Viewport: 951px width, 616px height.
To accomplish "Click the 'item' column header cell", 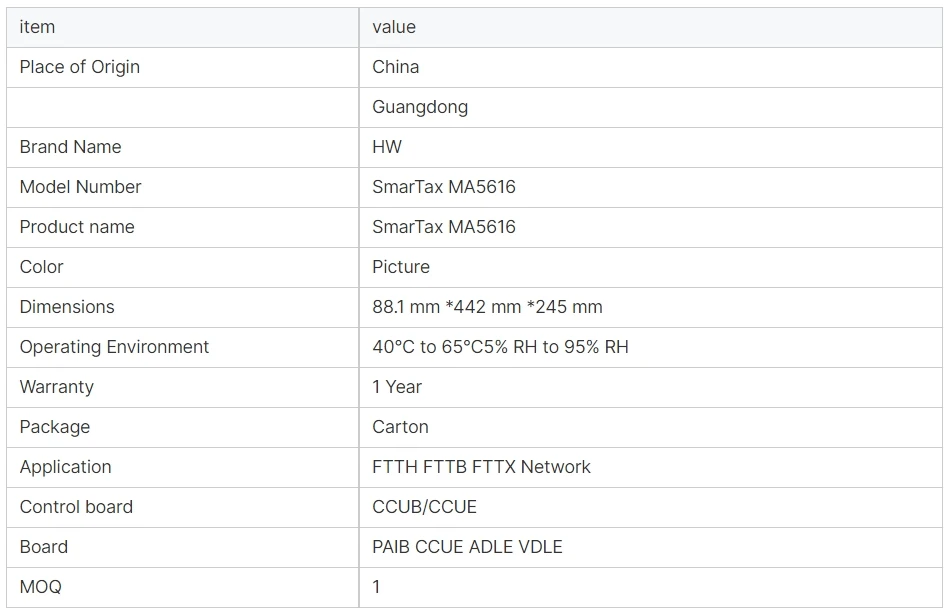I will (x=37, y=27).
